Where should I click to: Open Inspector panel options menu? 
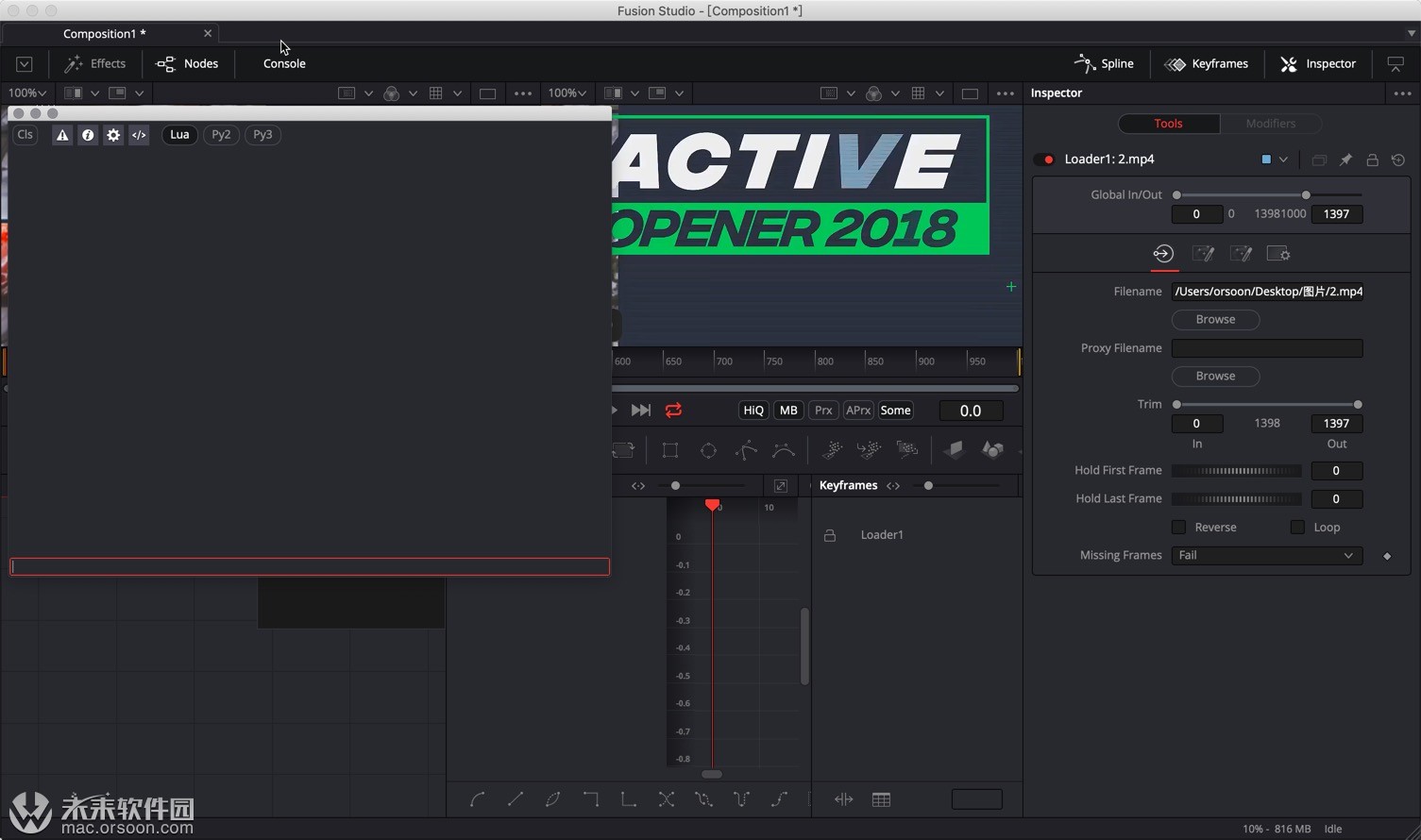click(x=1402, y=93)
